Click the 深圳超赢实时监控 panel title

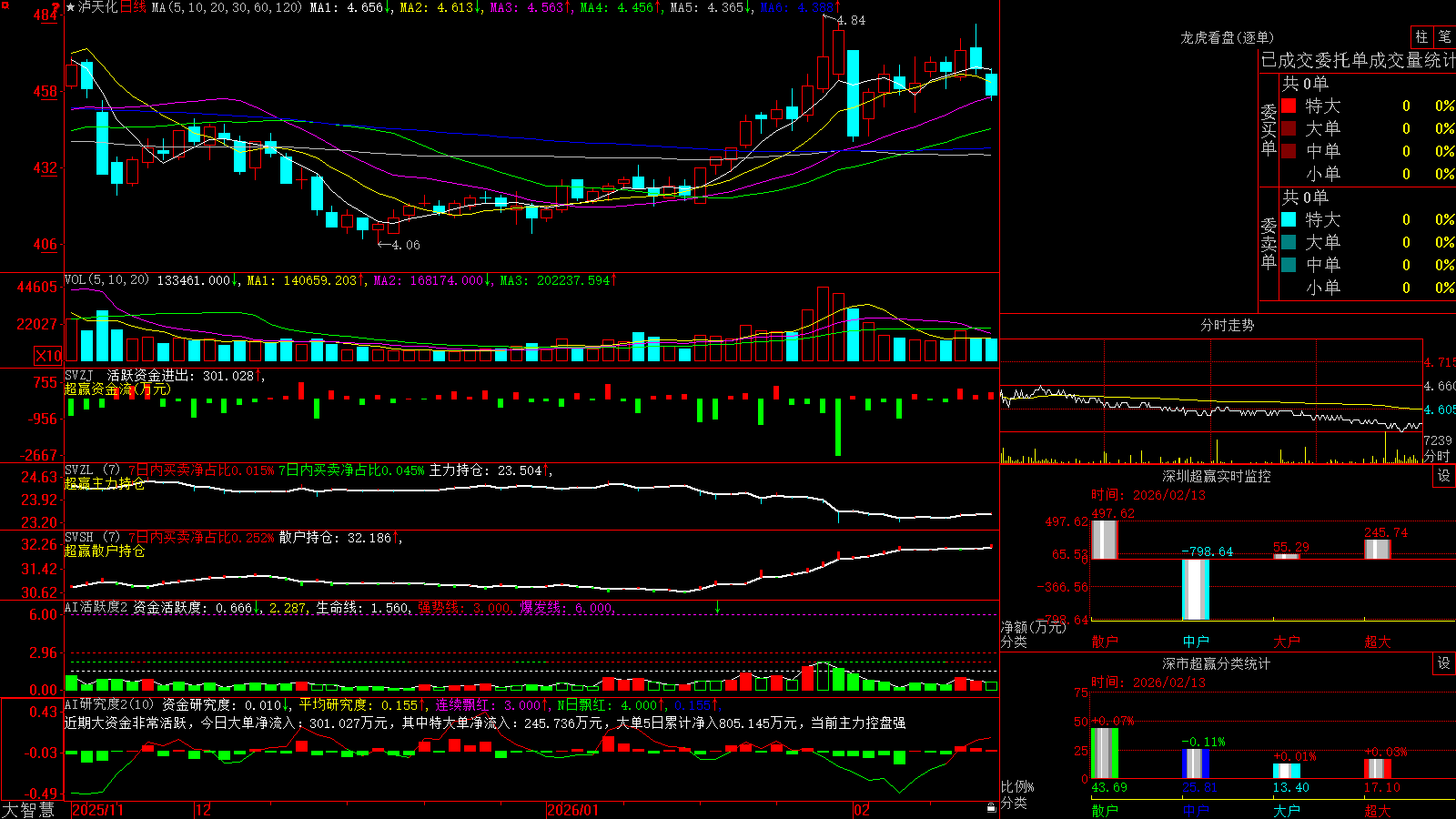point(1217,476)
